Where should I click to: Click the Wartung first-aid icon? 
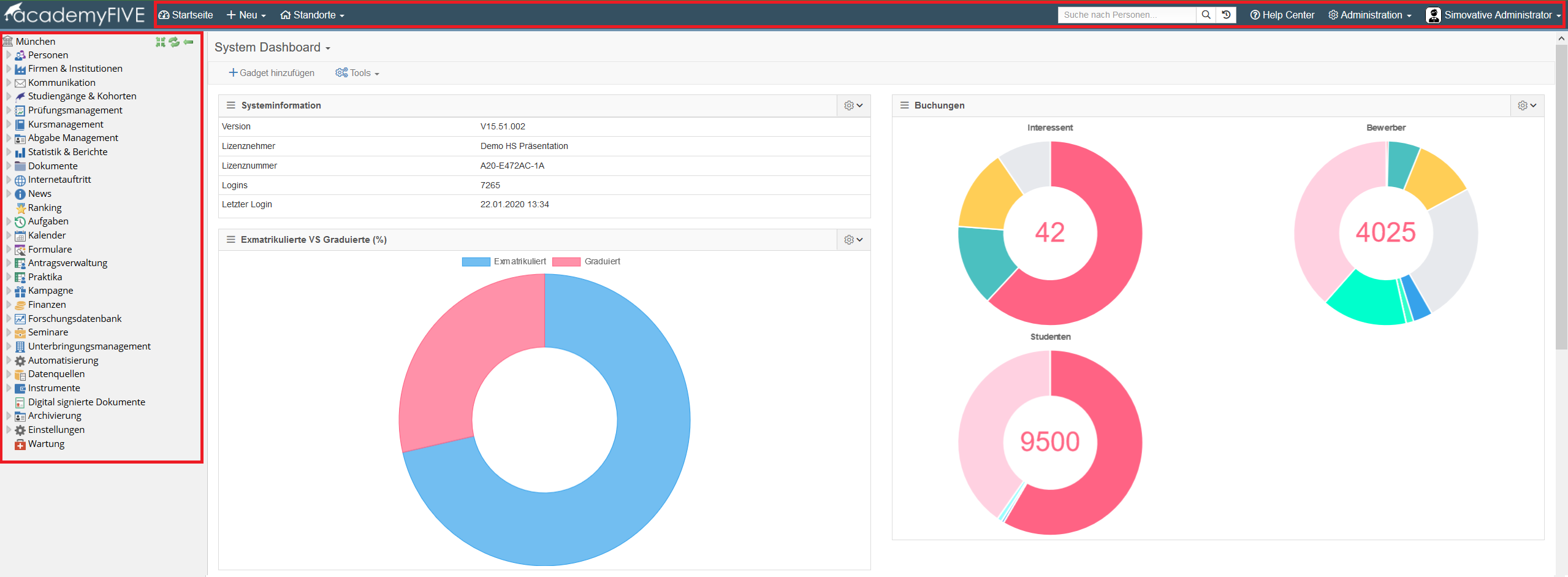click(x=20, y=444)
